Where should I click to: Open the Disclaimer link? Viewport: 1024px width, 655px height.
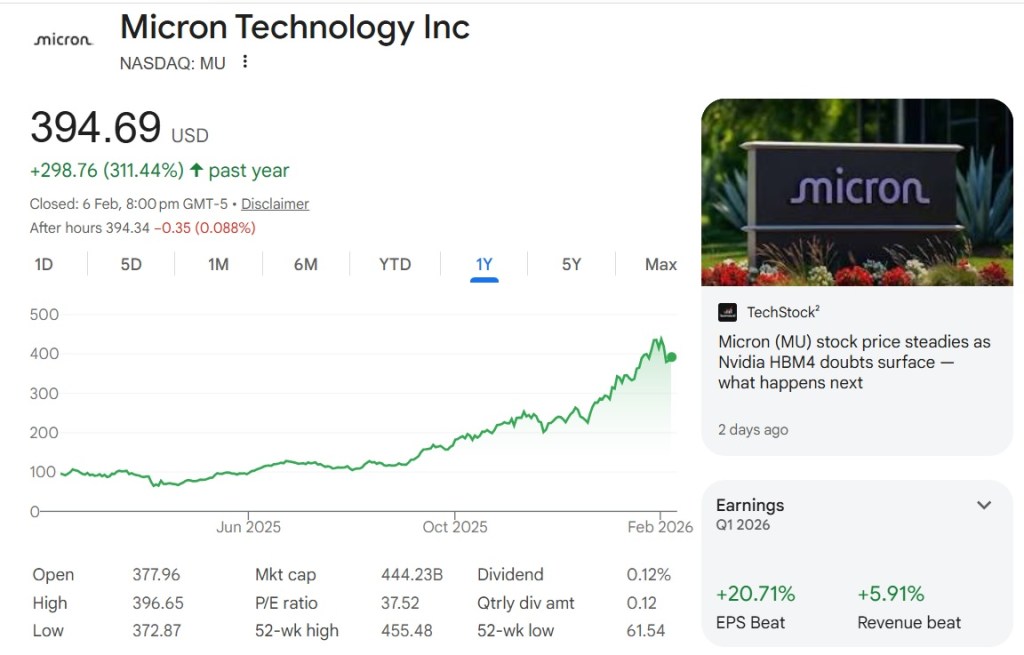275,204
